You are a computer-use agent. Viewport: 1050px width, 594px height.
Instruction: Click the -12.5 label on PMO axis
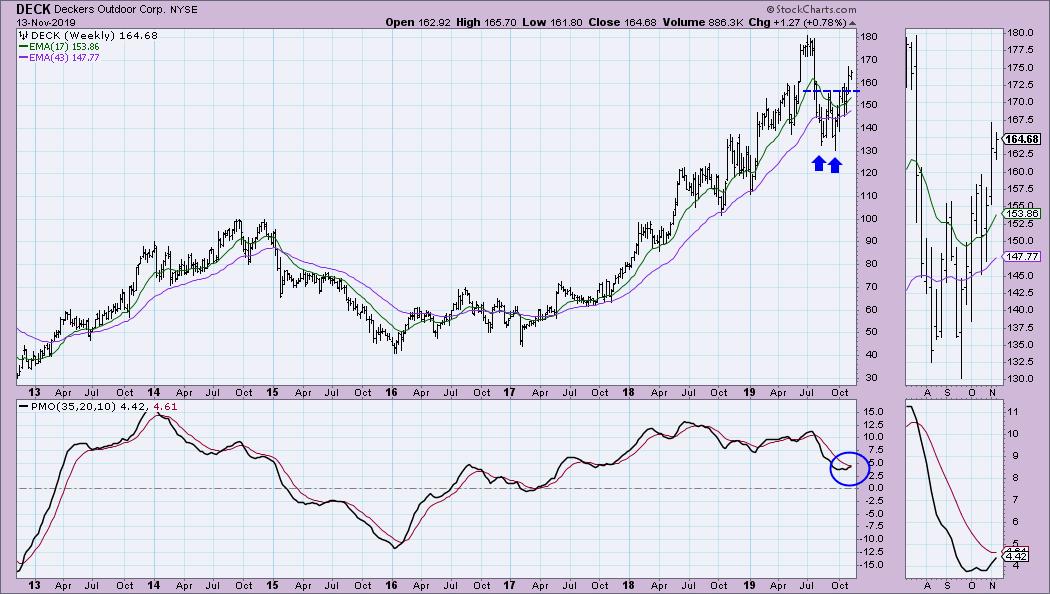coord(871,552)
